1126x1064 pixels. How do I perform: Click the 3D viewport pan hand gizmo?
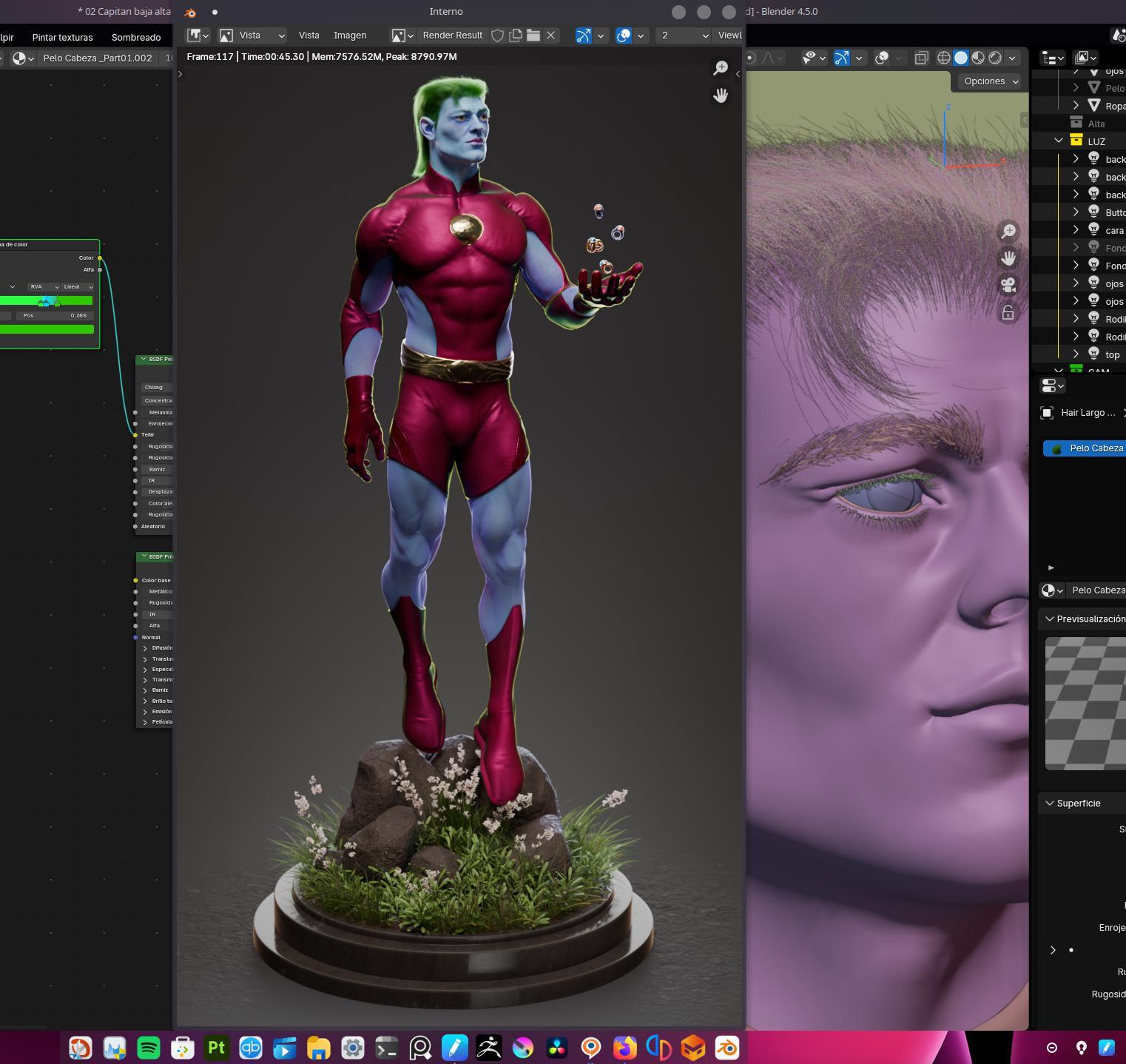pyautogui.click(x=1008, y=258)
